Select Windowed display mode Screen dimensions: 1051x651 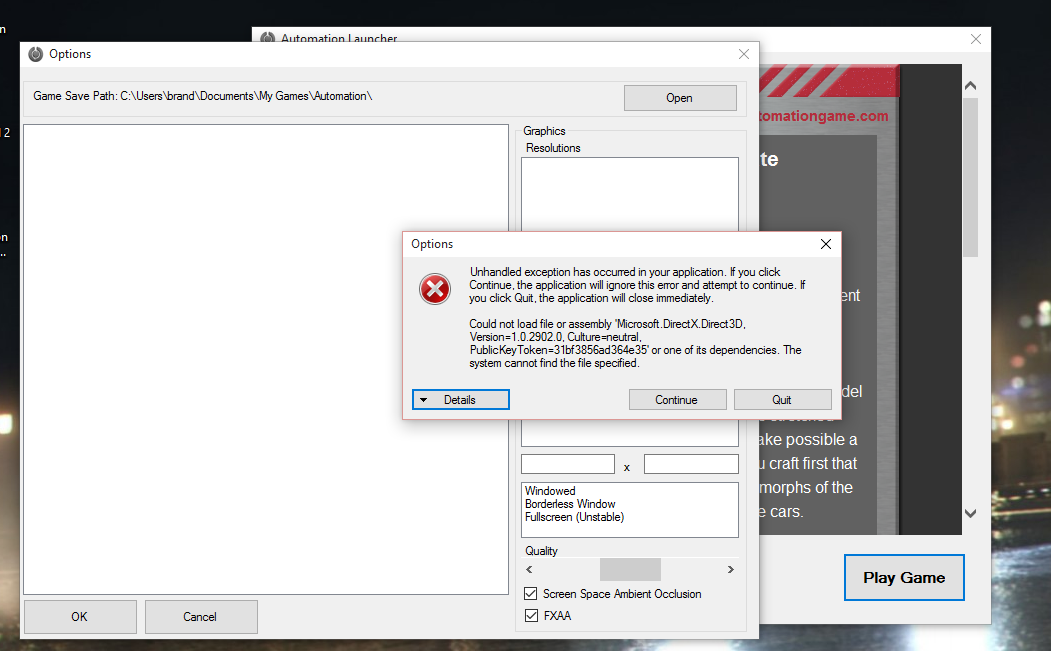tap(550, 491)
